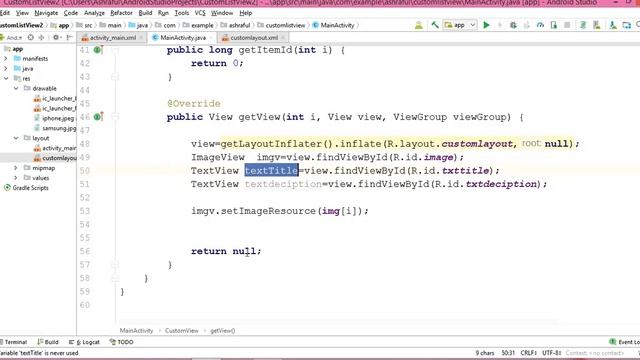This screenshot has width=640, height=360.
Task: Click the UTF-8 encoding in the status bar
Action: (x=551, y=353)
